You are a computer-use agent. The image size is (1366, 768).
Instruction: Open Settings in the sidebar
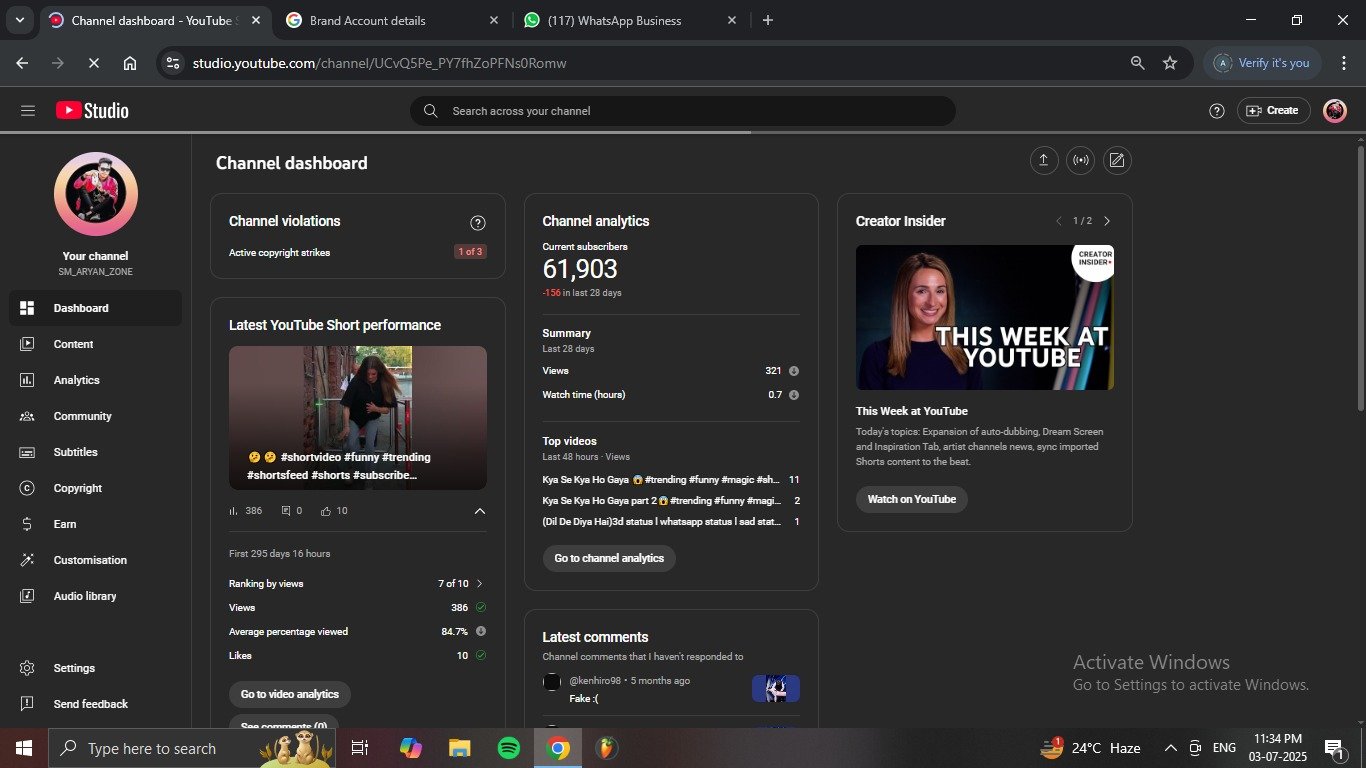pos(95,668)
